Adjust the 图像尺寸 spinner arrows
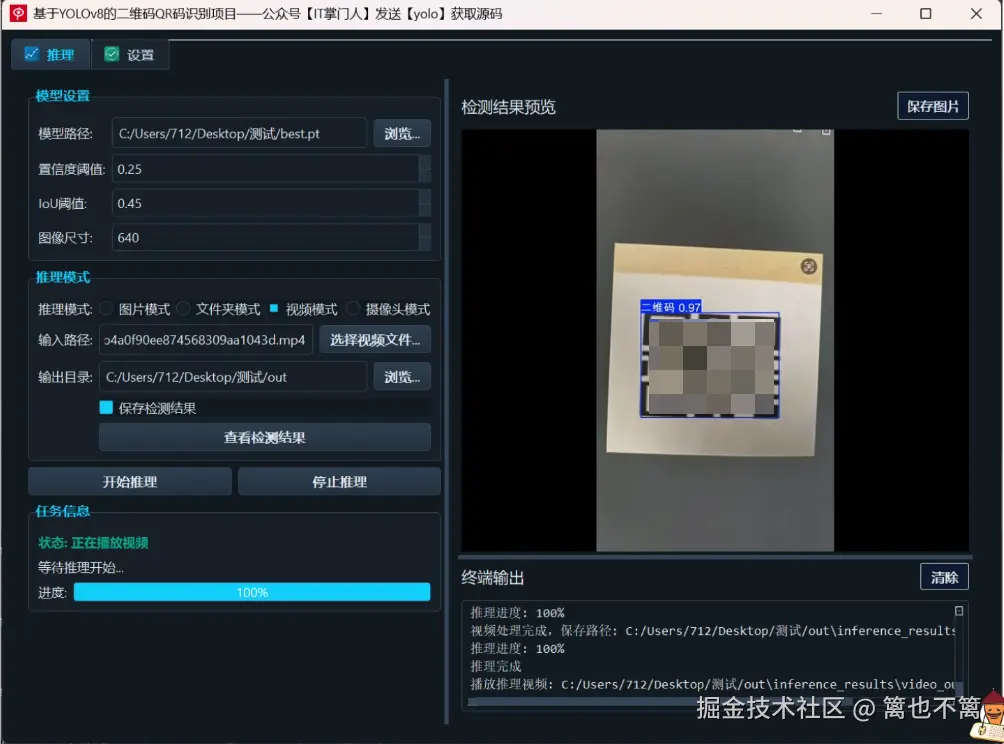Viewport: 1004px width, 744px height. coord(425,238)
